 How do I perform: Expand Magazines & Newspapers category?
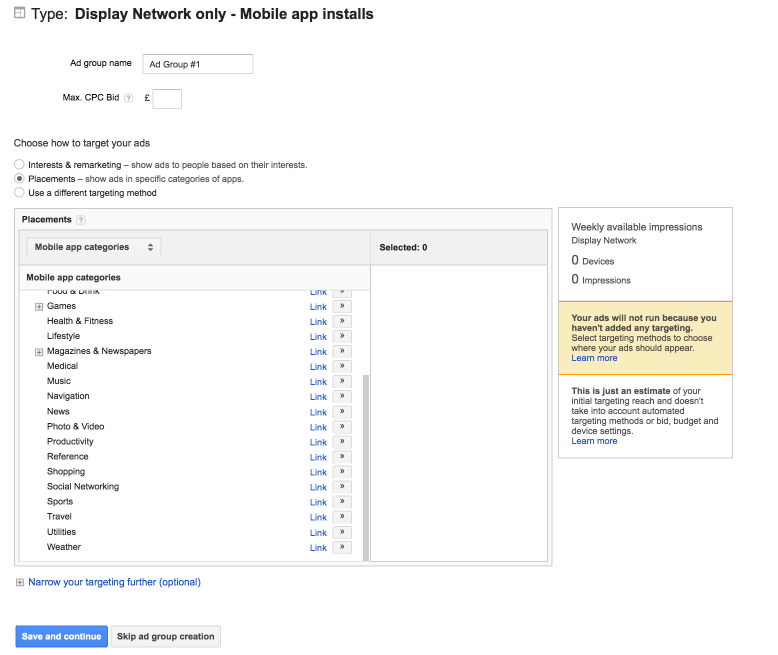(x=39, y=352)
